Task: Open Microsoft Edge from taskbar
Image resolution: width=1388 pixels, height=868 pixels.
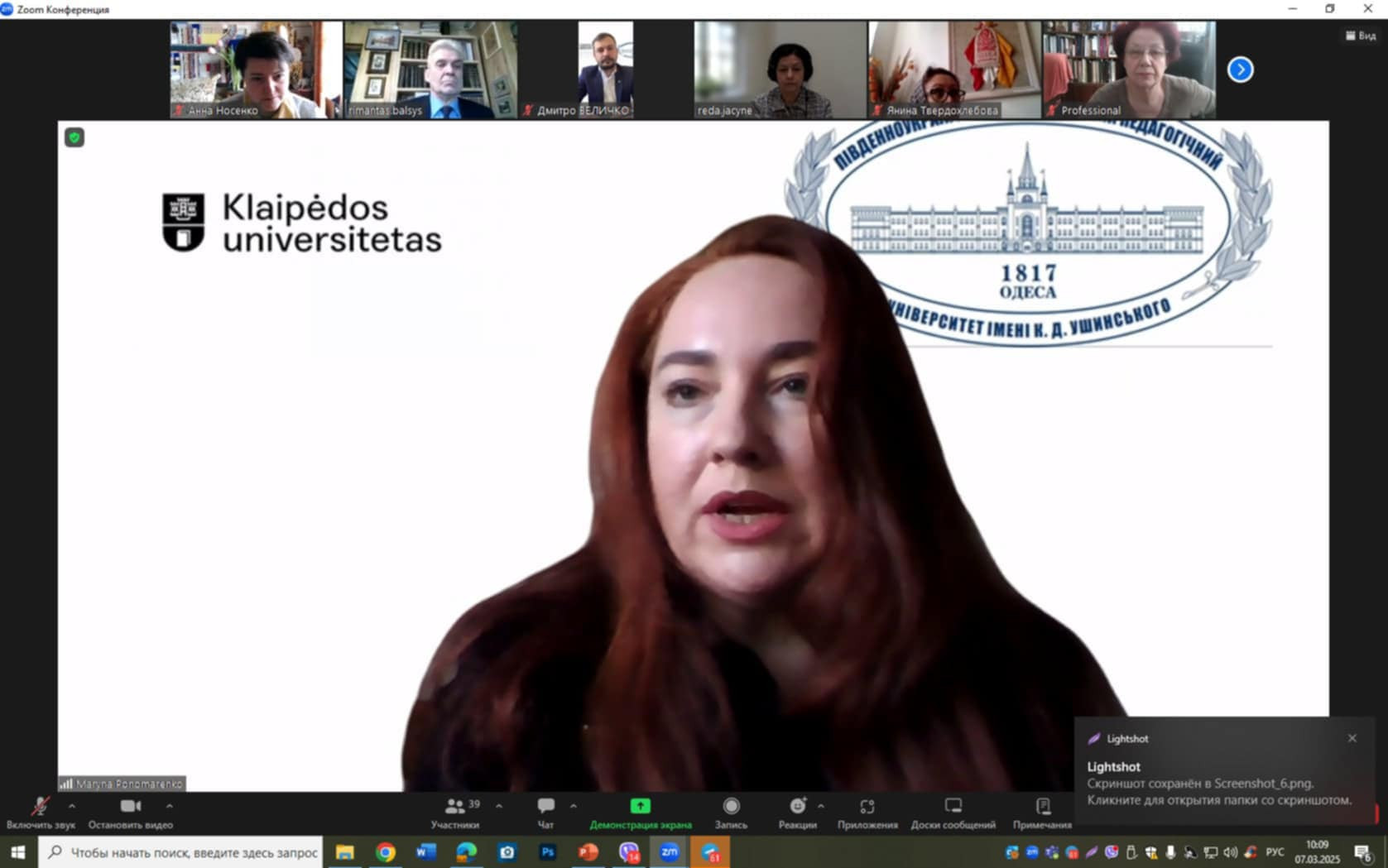Action: click(467, 852)
